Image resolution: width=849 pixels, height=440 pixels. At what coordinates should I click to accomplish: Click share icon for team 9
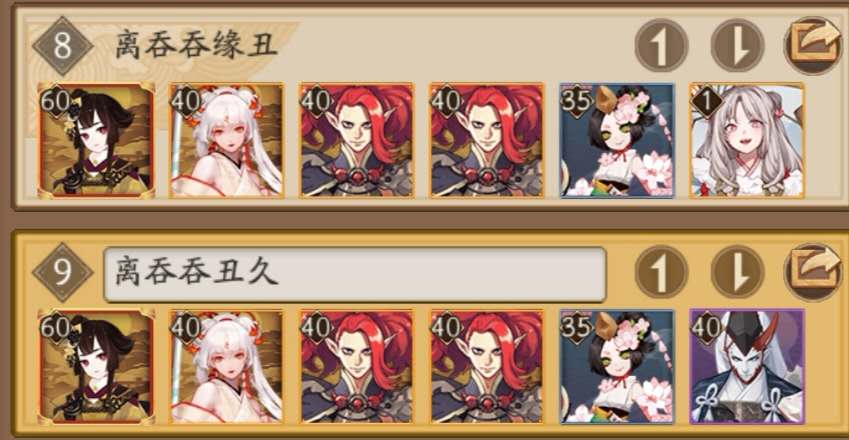point(815,272)
